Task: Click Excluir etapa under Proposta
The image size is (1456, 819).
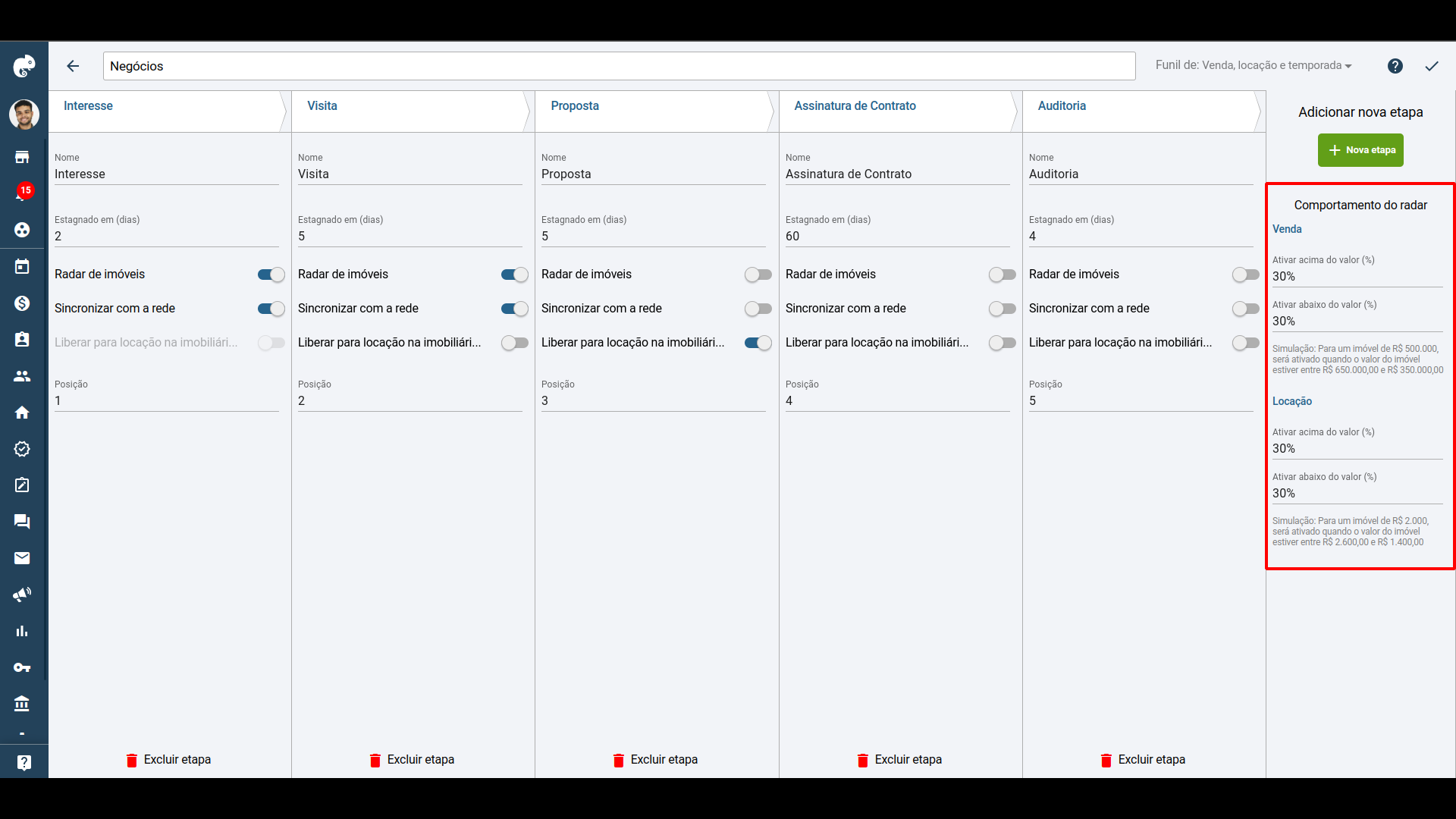Action: [x=655, y=760]
